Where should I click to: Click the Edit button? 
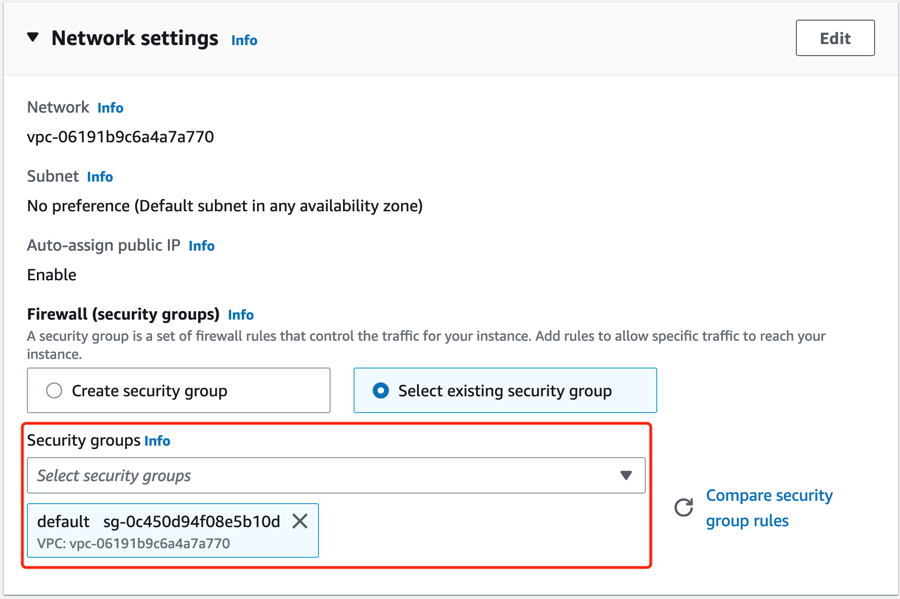(835, 38)
